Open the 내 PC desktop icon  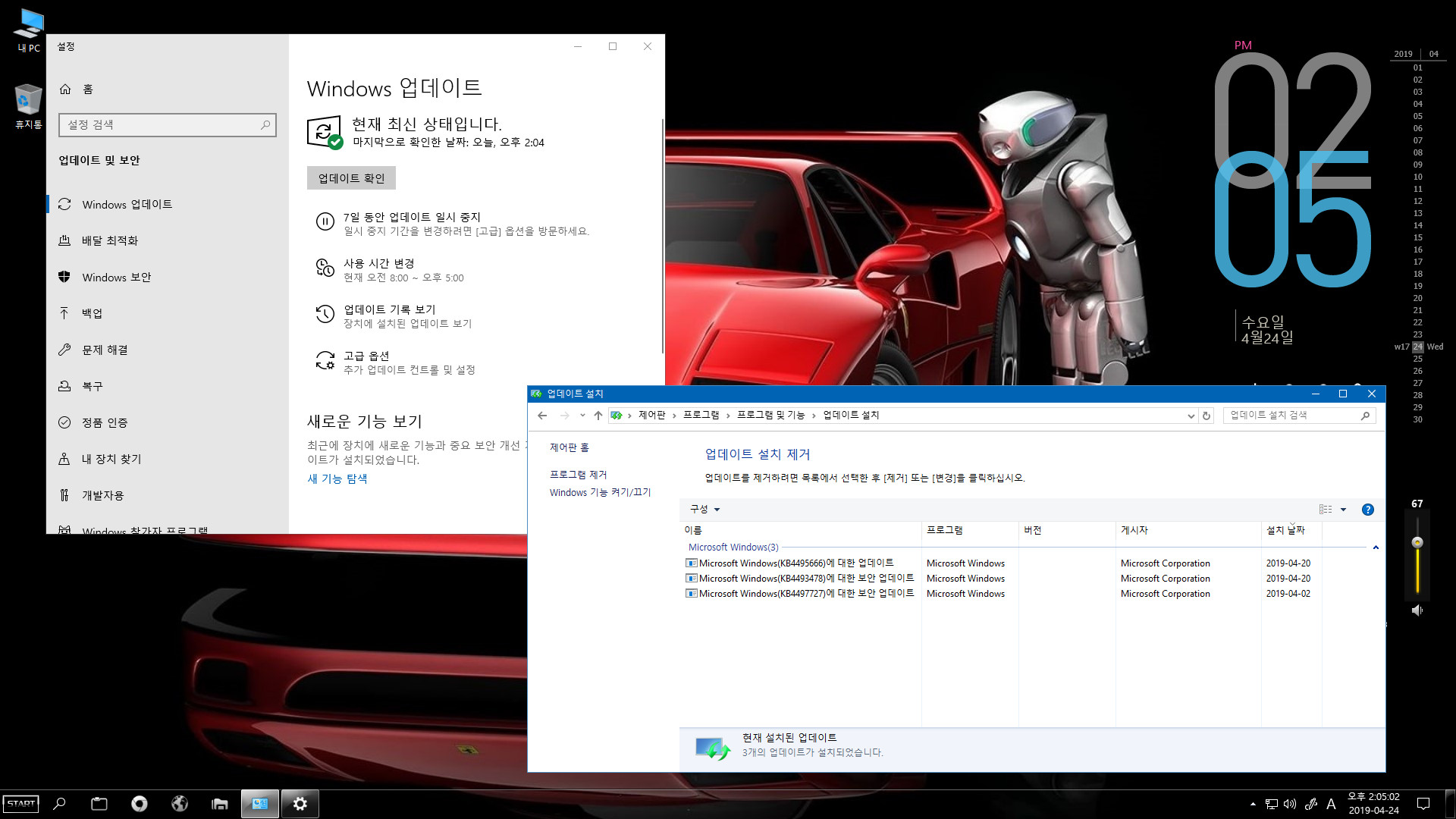point(29,30)
